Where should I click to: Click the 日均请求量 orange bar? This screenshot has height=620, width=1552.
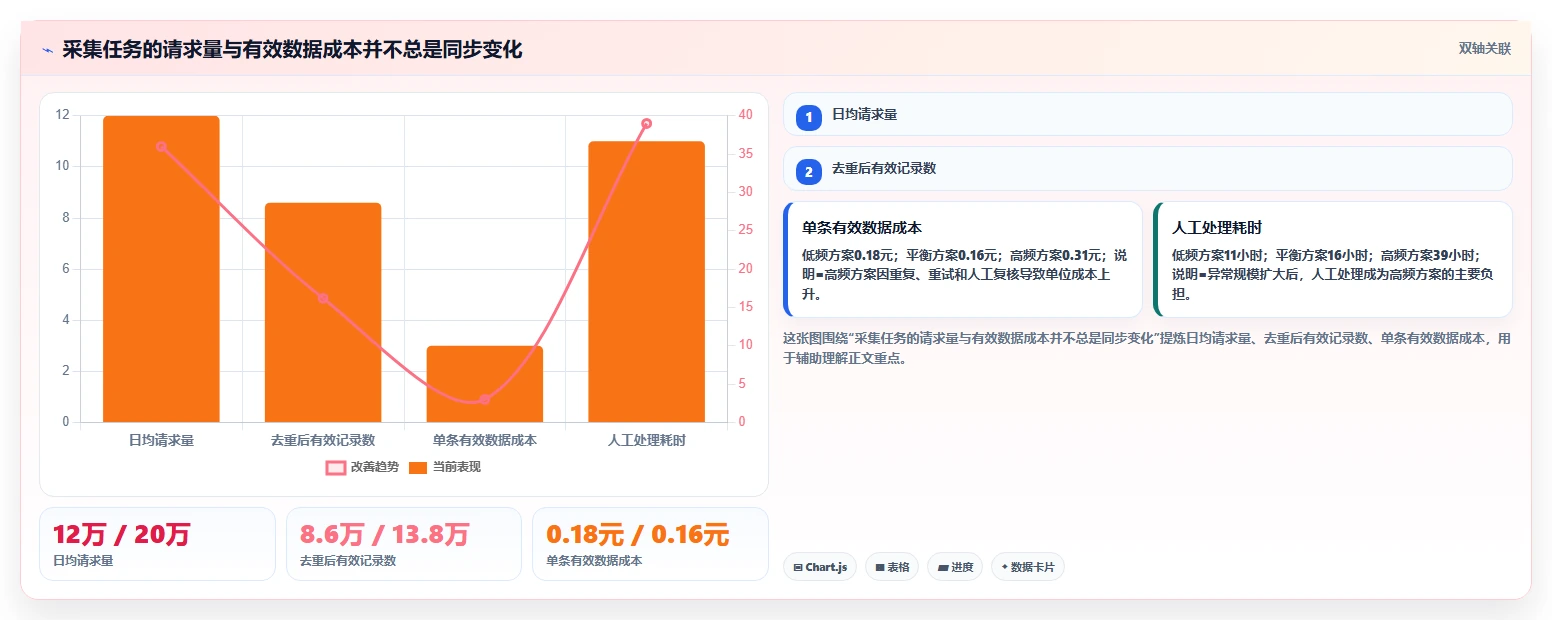[161, 269]
